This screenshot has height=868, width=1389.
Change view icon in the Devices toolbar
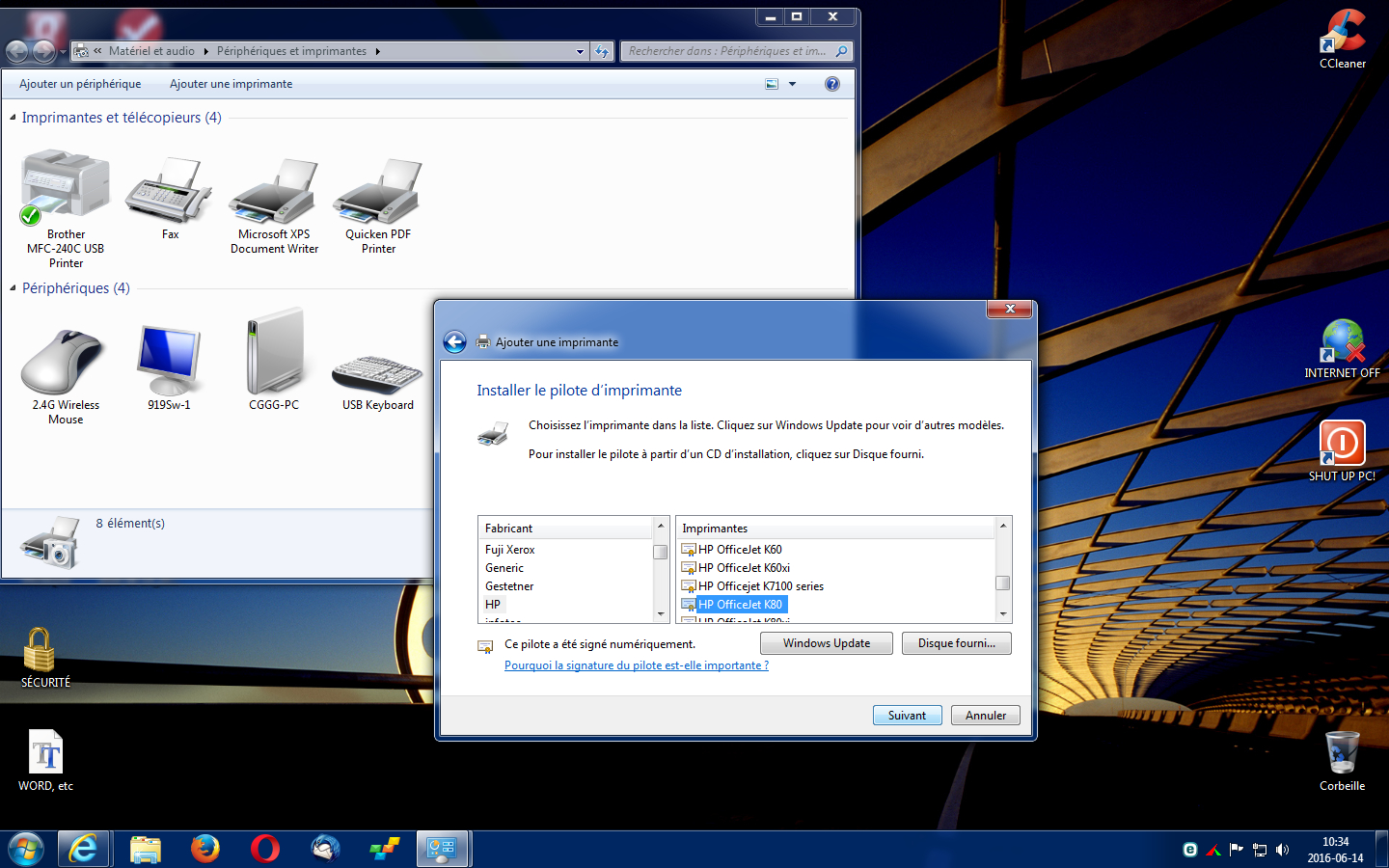[772, 84]
